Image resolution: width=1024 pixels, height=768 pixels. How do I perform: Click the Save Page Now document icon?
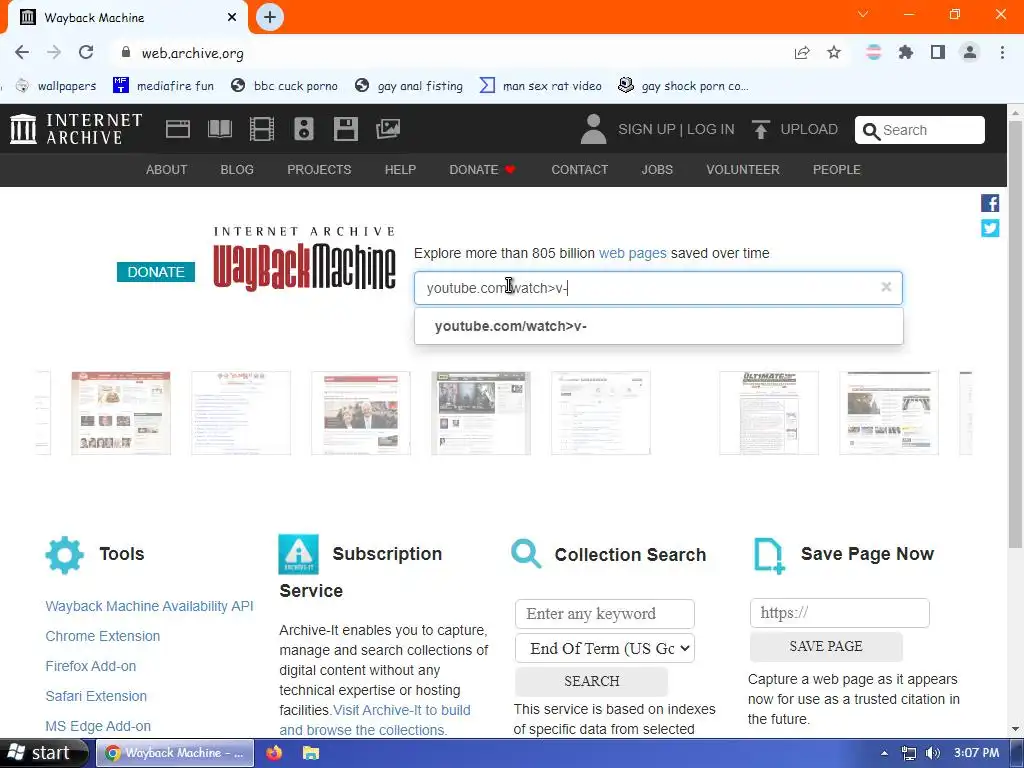[x=769, y=556]
